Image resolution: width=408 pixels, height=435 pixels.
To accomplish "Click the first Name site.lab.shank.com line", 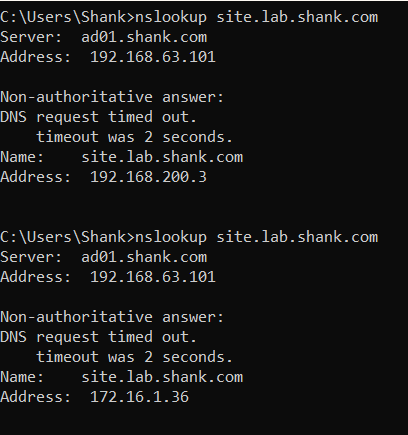I will [122, 157].
